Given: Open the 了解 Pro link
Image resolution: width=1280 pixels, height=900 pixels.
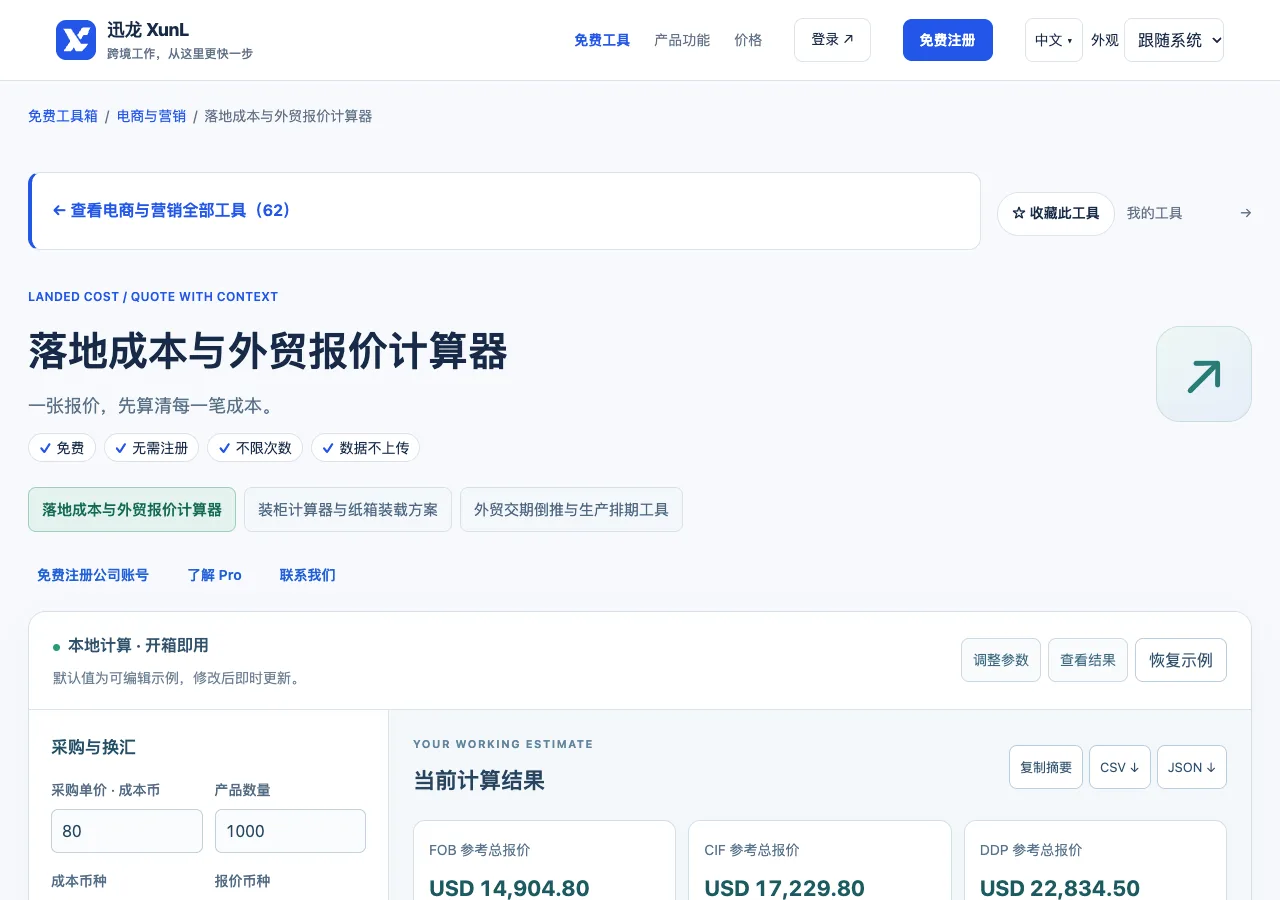Looking at the screenshot, I should [x=215, y=575].
